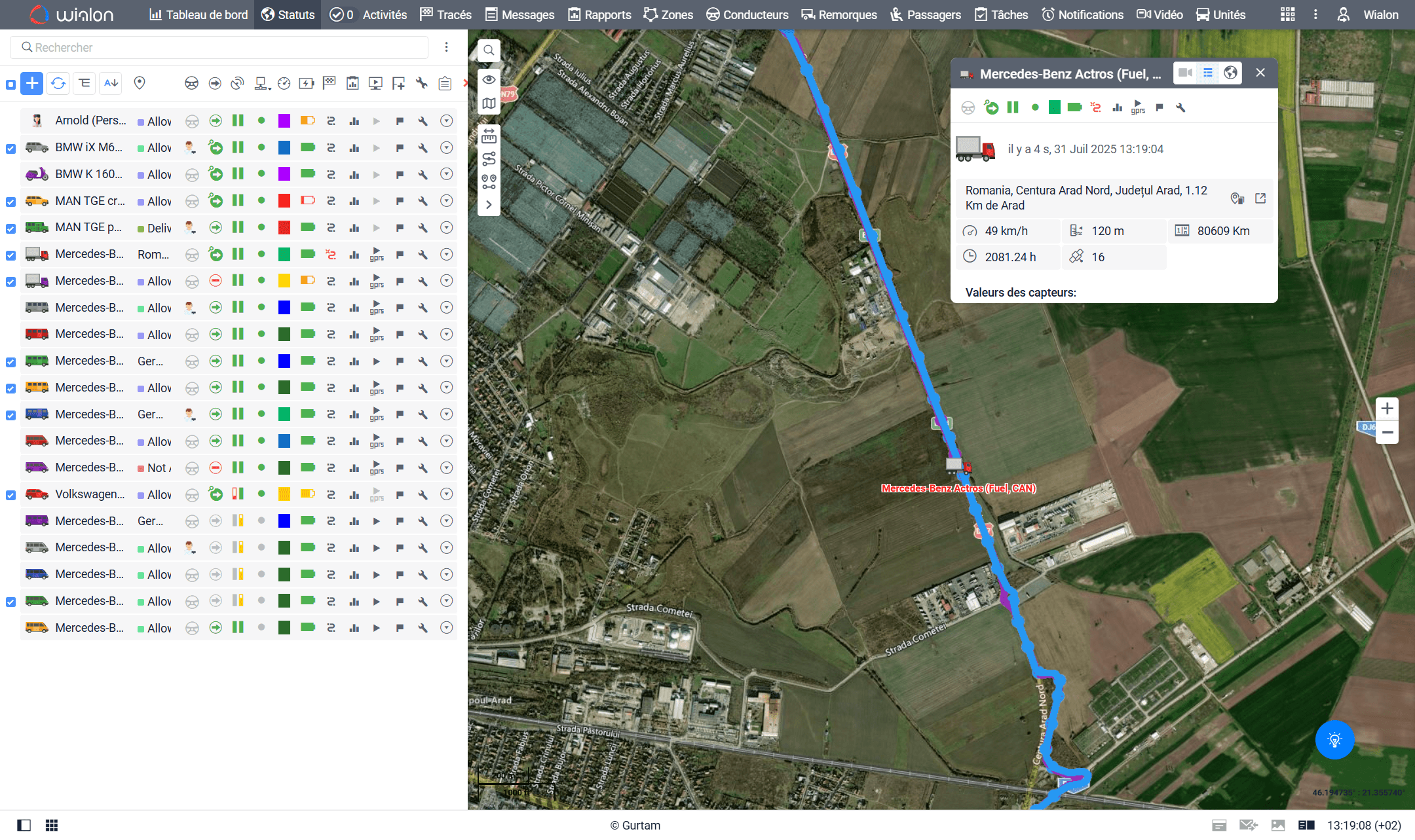Expand MAN TGE cr row actions dropdown
This screenshot has width=1415, height=840.
pos(447,200)
